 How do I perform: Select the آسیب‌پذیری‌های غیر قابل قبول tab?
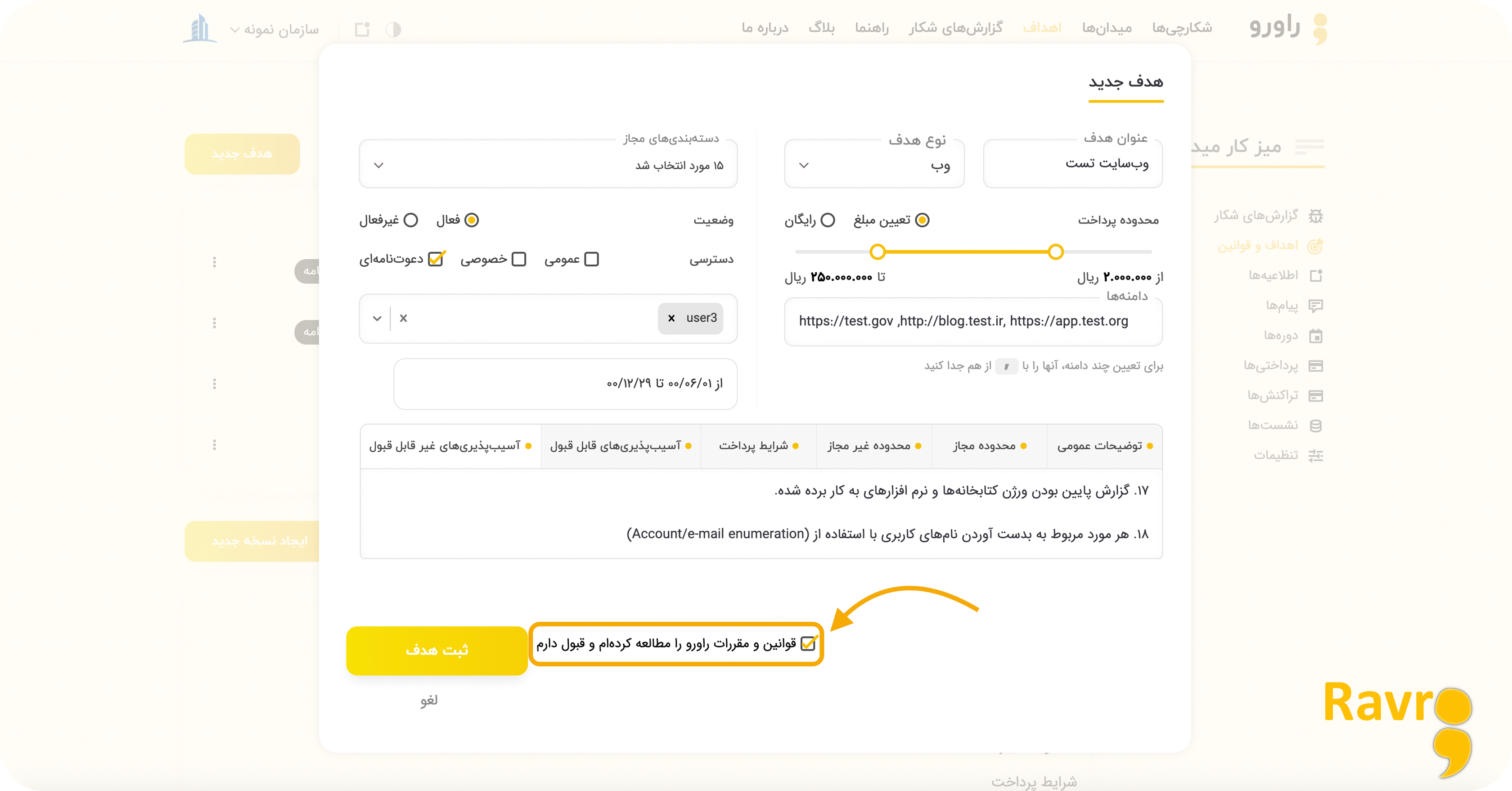tap(450, 446)
